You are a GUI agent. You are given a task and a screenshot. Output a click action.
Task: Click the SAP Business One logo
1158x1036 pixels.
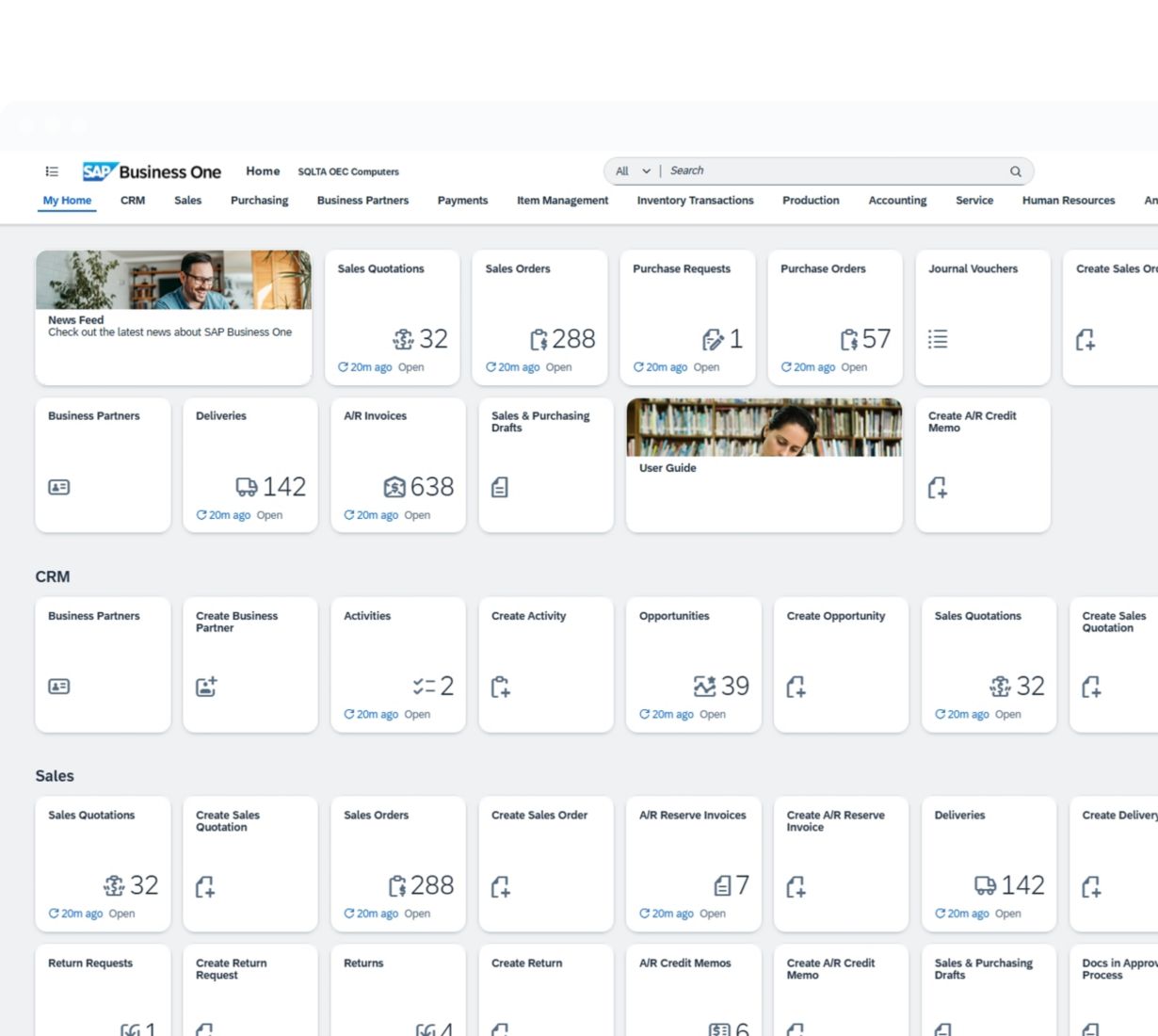pyautogui.click(x=152, y=171)
